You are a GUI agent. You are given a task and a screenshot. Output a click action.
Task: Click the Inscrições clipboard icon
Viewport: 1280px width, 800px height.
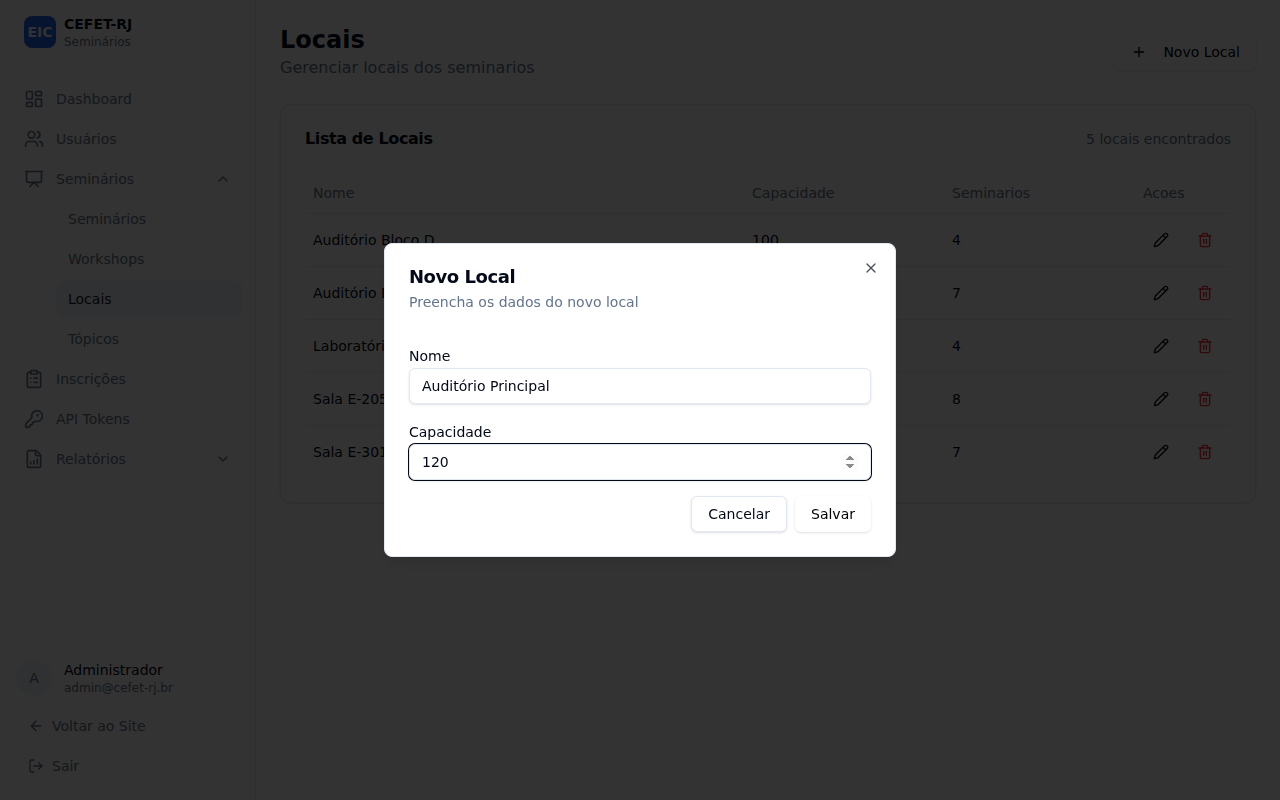[x=34, y=379]
